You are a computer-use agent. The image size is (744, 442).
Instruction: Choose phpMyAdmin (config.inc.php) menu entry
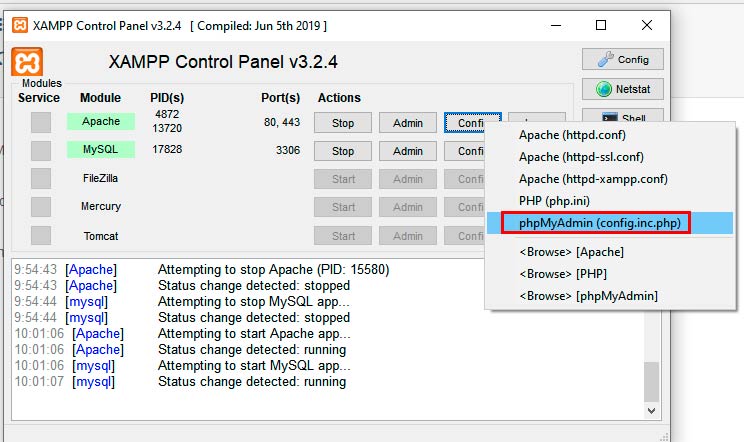[x=610, y=223]
